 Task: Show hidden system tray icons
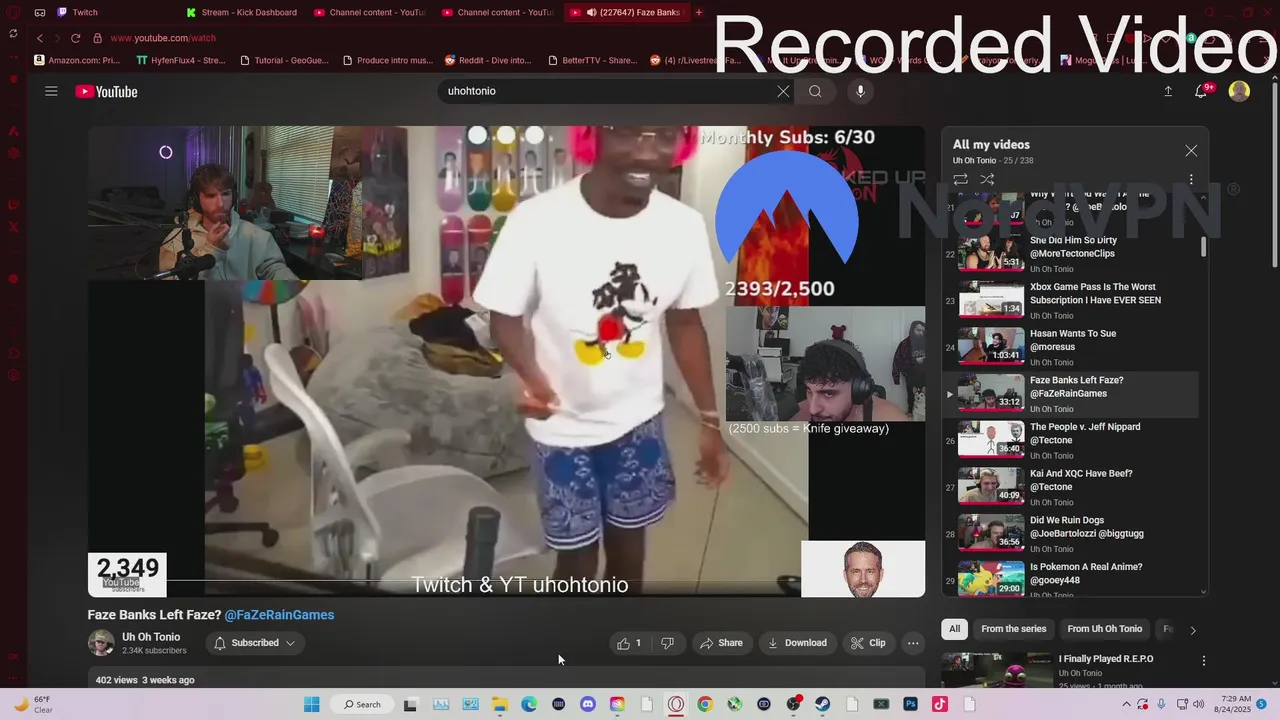1127,704
